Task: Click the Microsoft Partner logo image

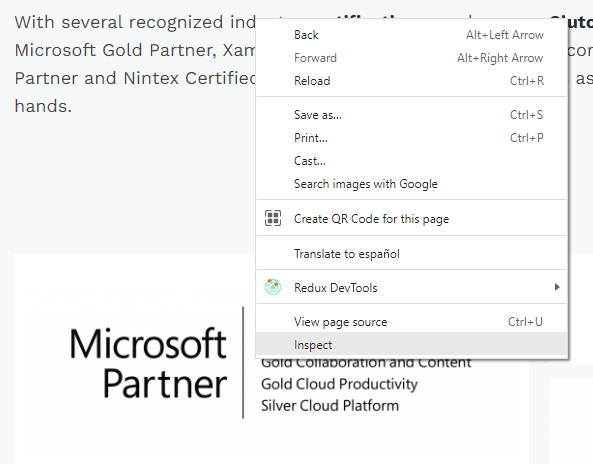Action: [x=148, y=362]
